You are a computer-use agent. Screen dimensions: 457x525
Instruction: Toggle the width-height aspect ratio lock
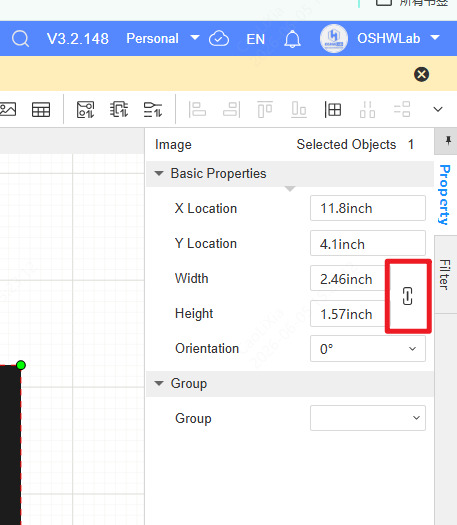[x=407, y=296]
